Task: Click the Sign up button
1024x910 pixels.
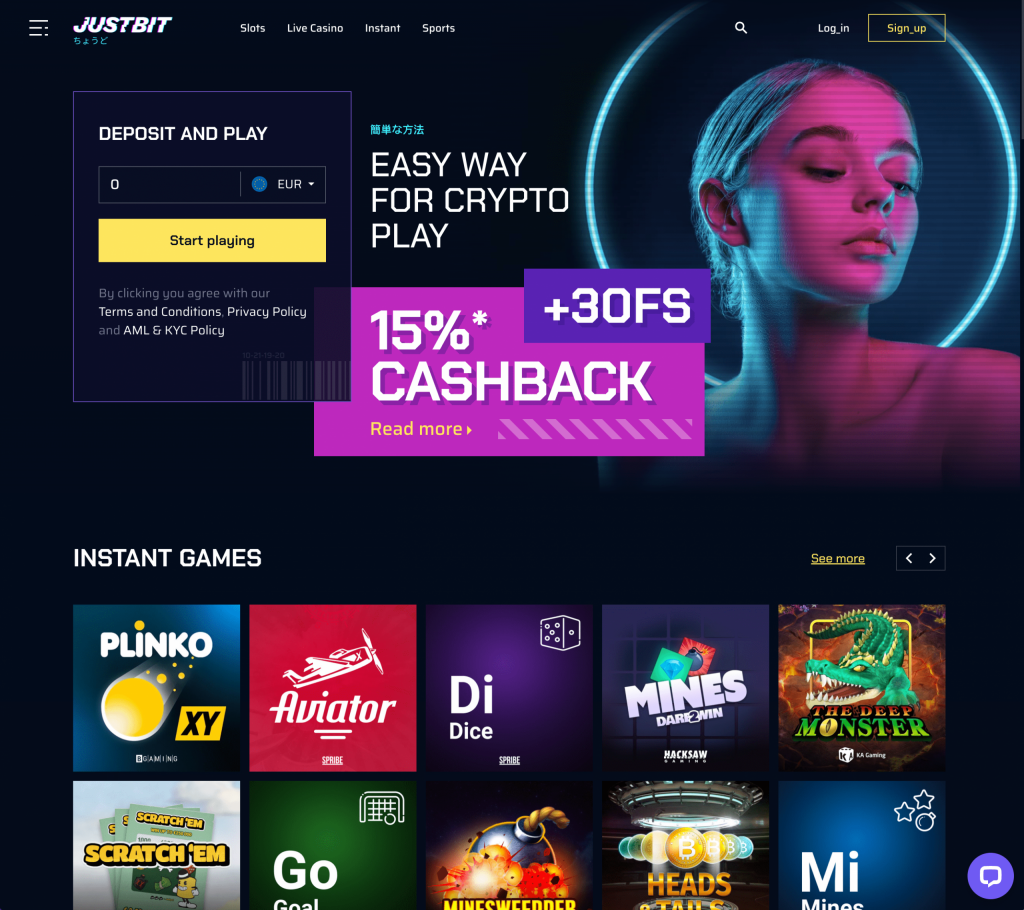Action: pos(906,28)
